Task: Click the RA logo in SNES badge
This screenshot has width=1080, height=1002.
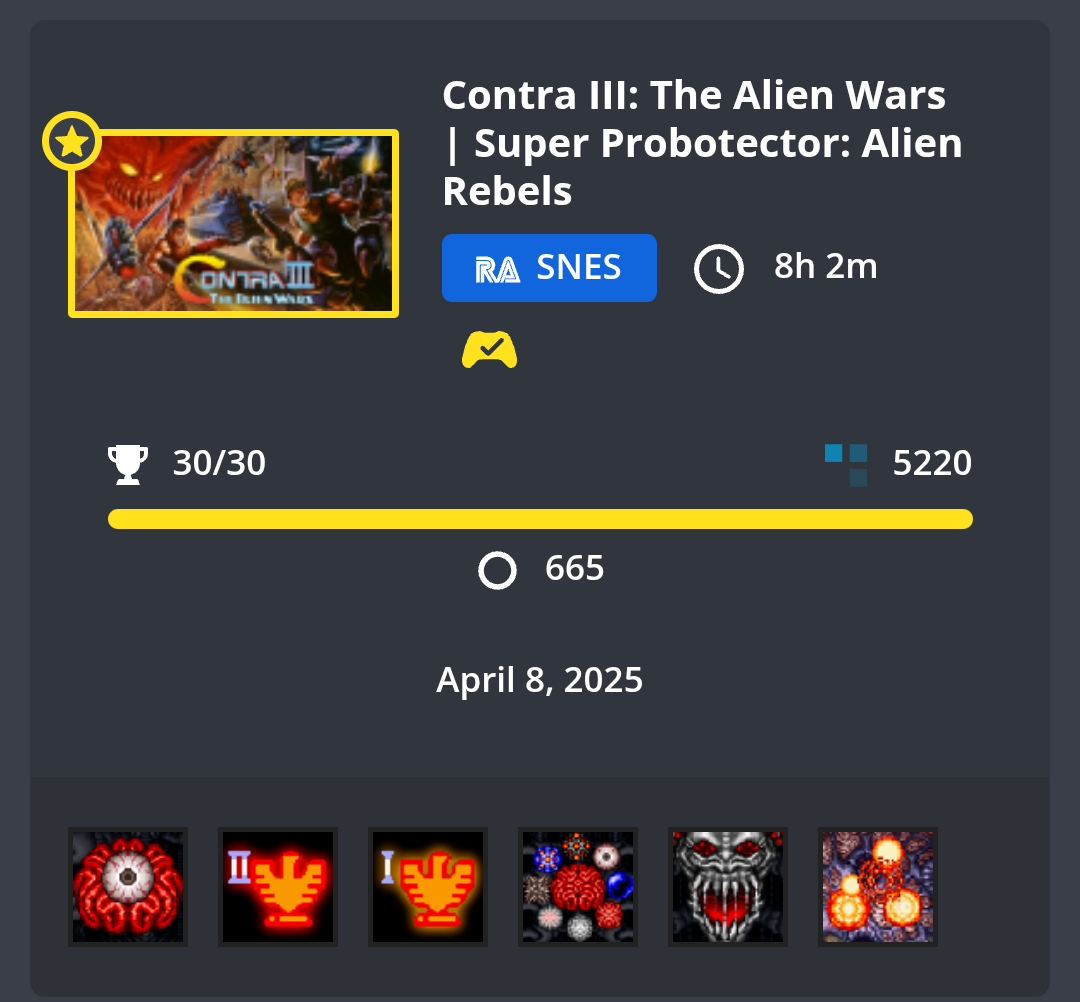Action: pyautogui.click(x=497, y=269)
